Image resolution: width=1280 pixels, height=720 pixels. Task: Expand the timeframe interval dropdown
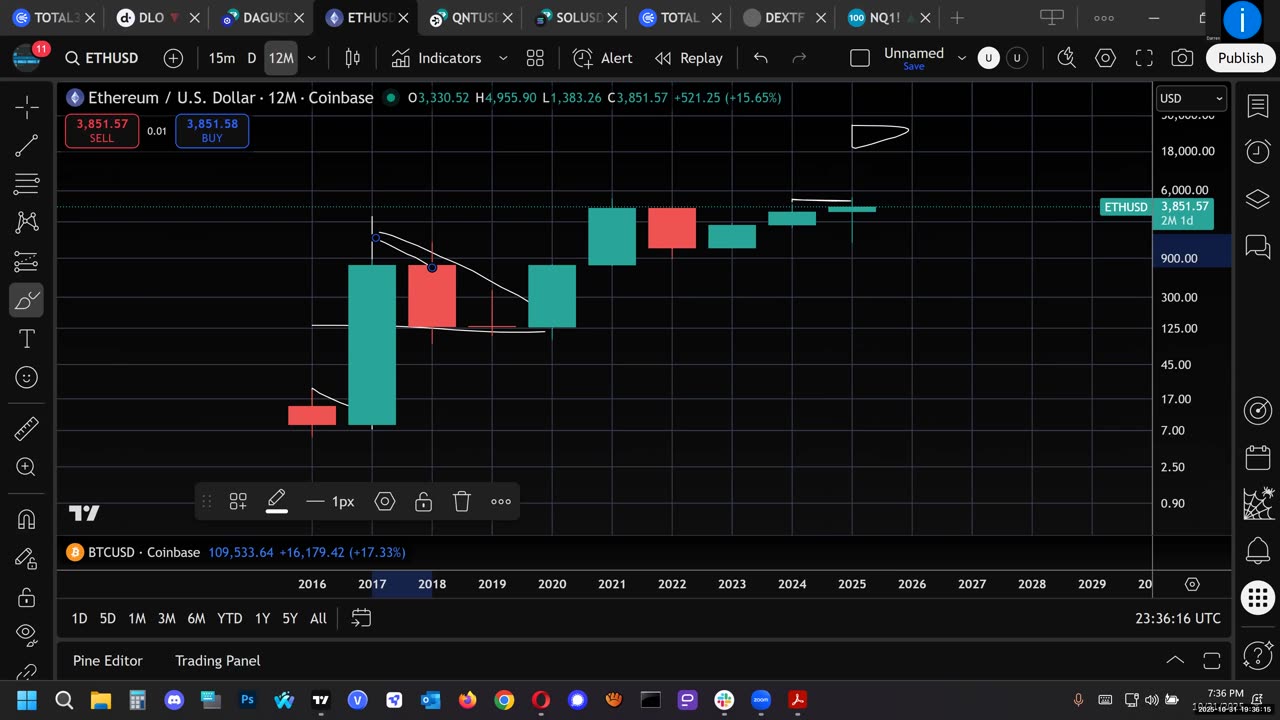coord(311,58)
